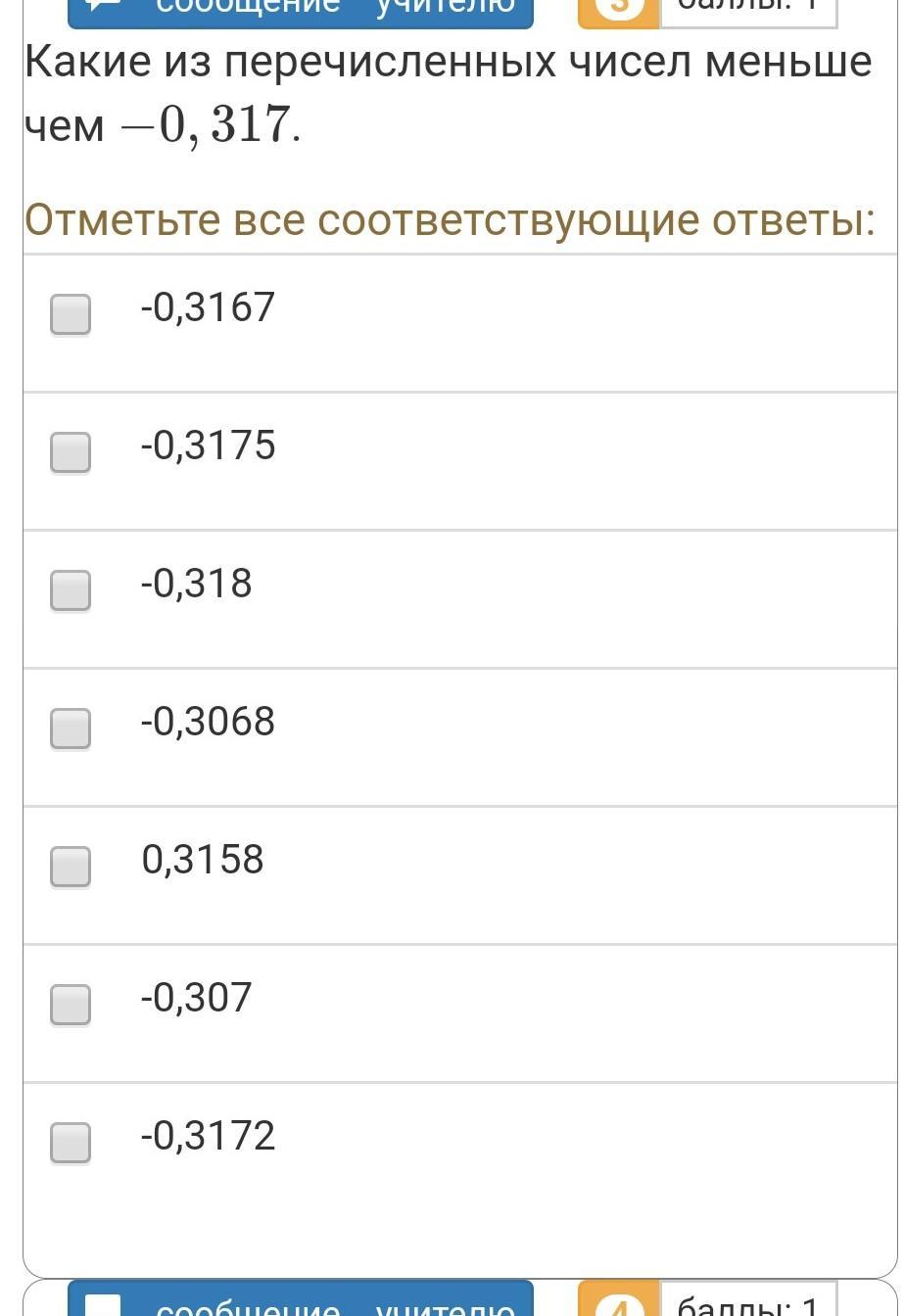This screenshot has height=1316, width=904.
Task: Click the -0,3167 answer text
Action: [208, 307]
